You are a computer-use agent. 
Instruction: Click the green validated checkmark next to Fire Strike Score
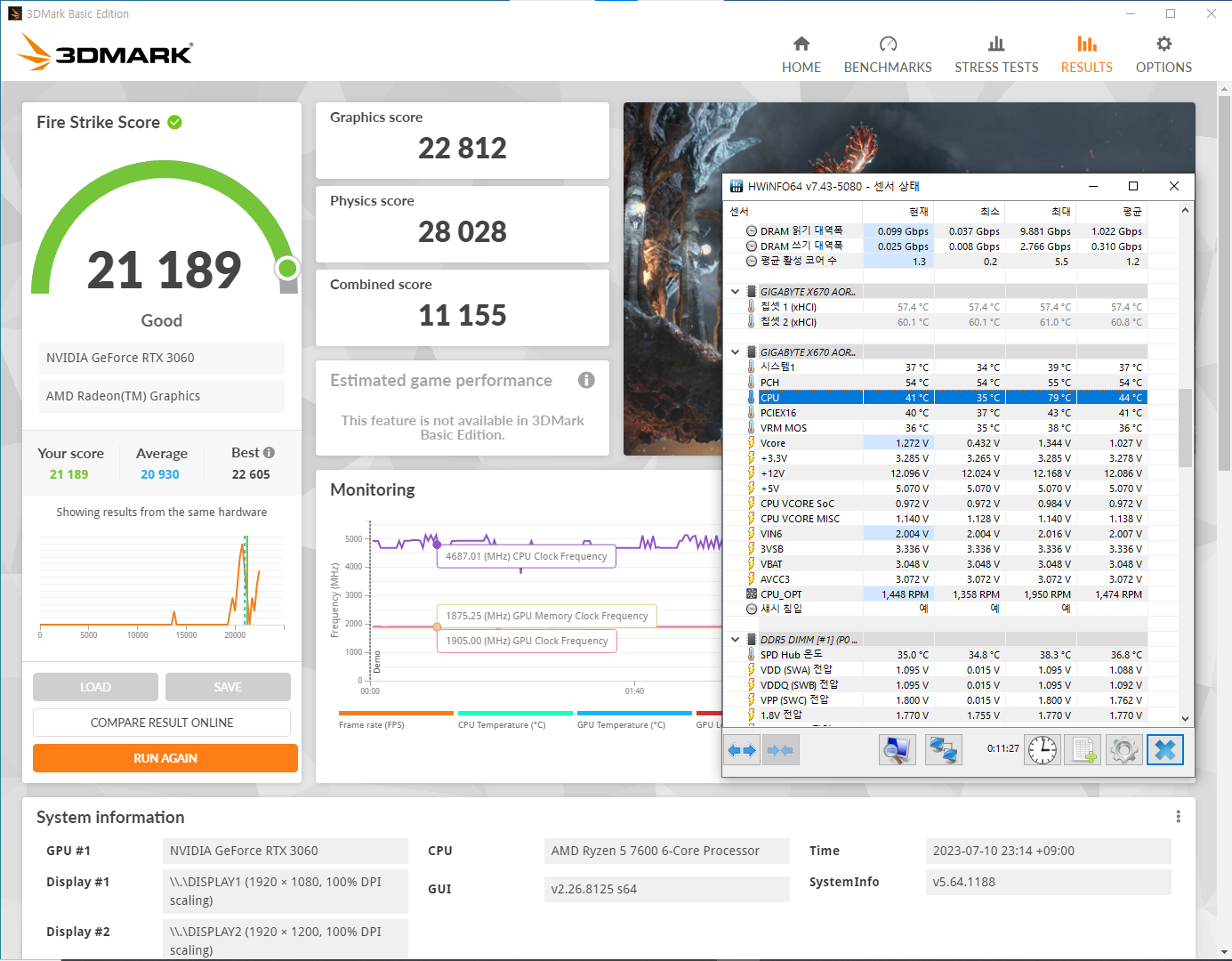175,122
